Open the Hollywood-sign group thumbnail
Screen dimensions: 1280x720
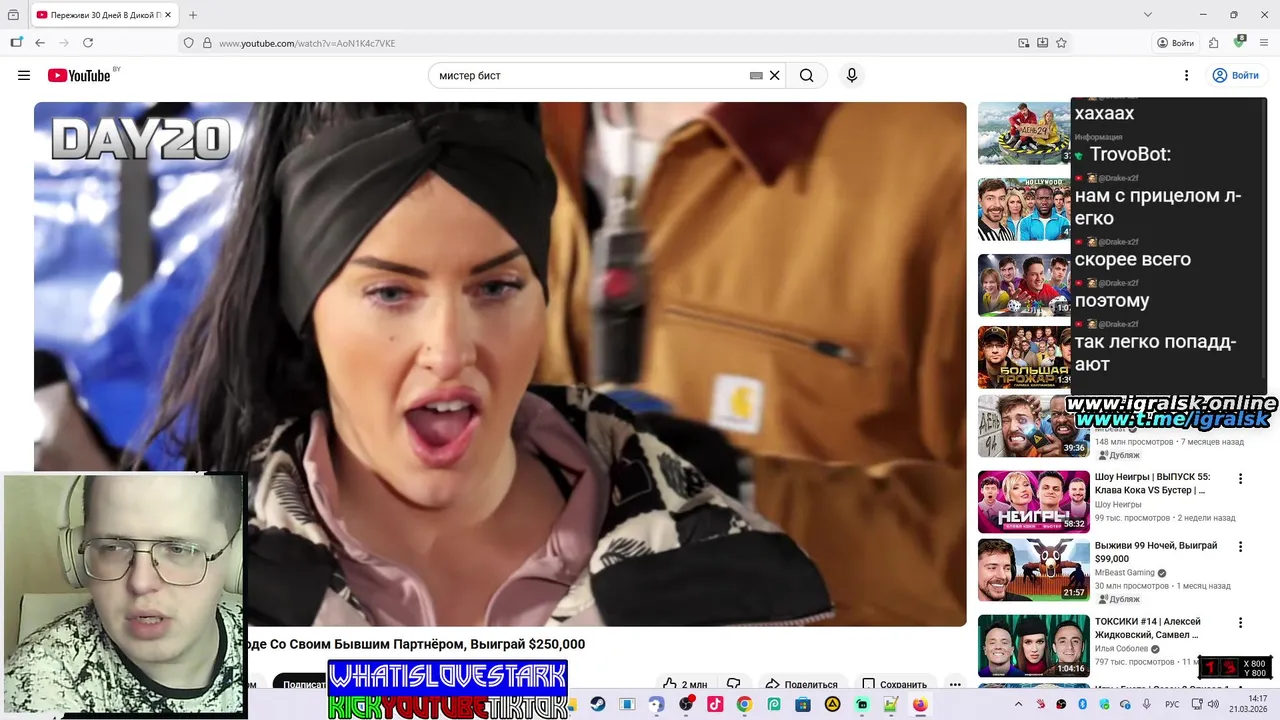pos(1024,209)
